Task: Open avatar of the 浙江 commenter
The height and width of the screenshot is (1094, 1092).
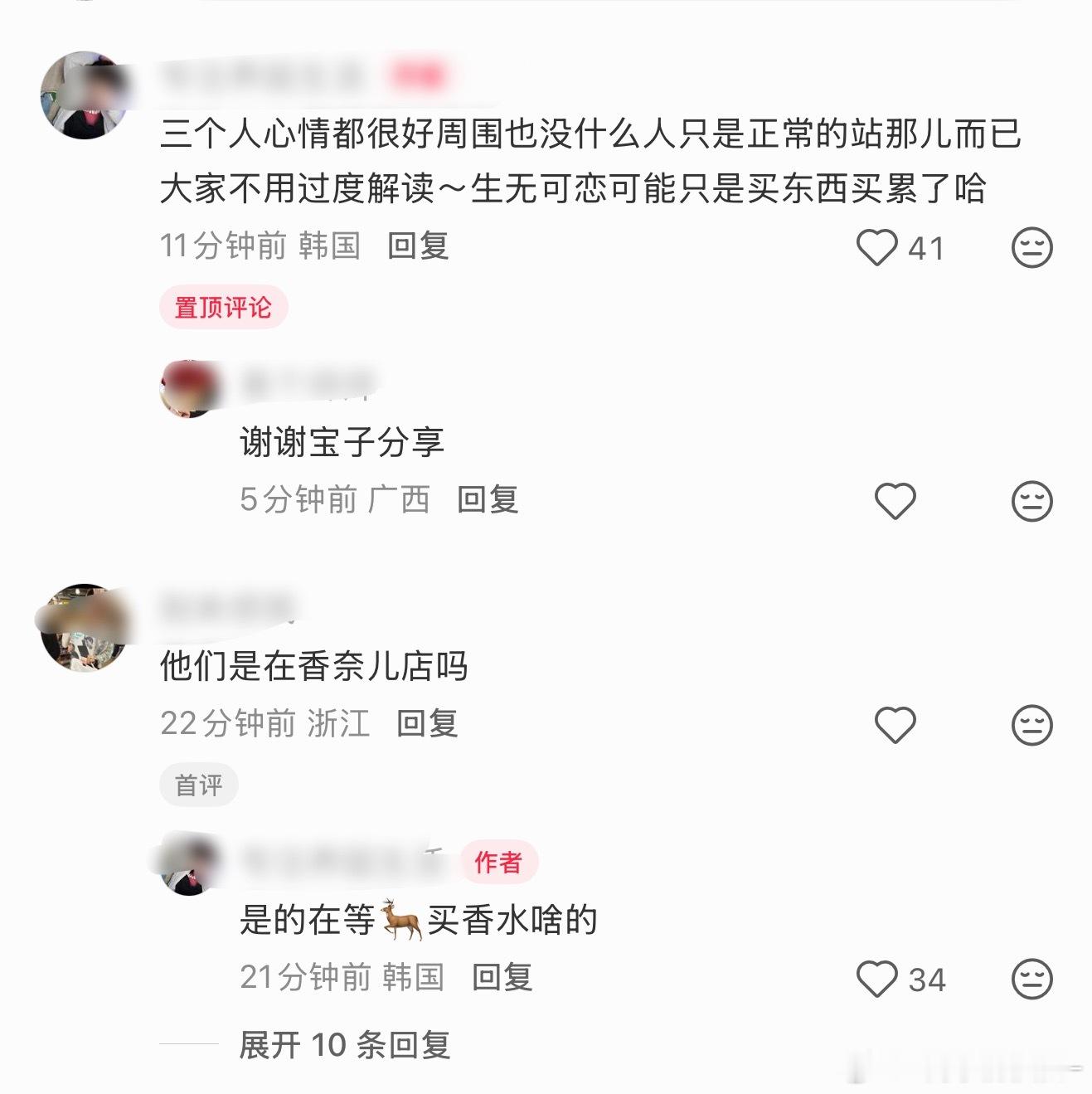Action: (85, 627)
